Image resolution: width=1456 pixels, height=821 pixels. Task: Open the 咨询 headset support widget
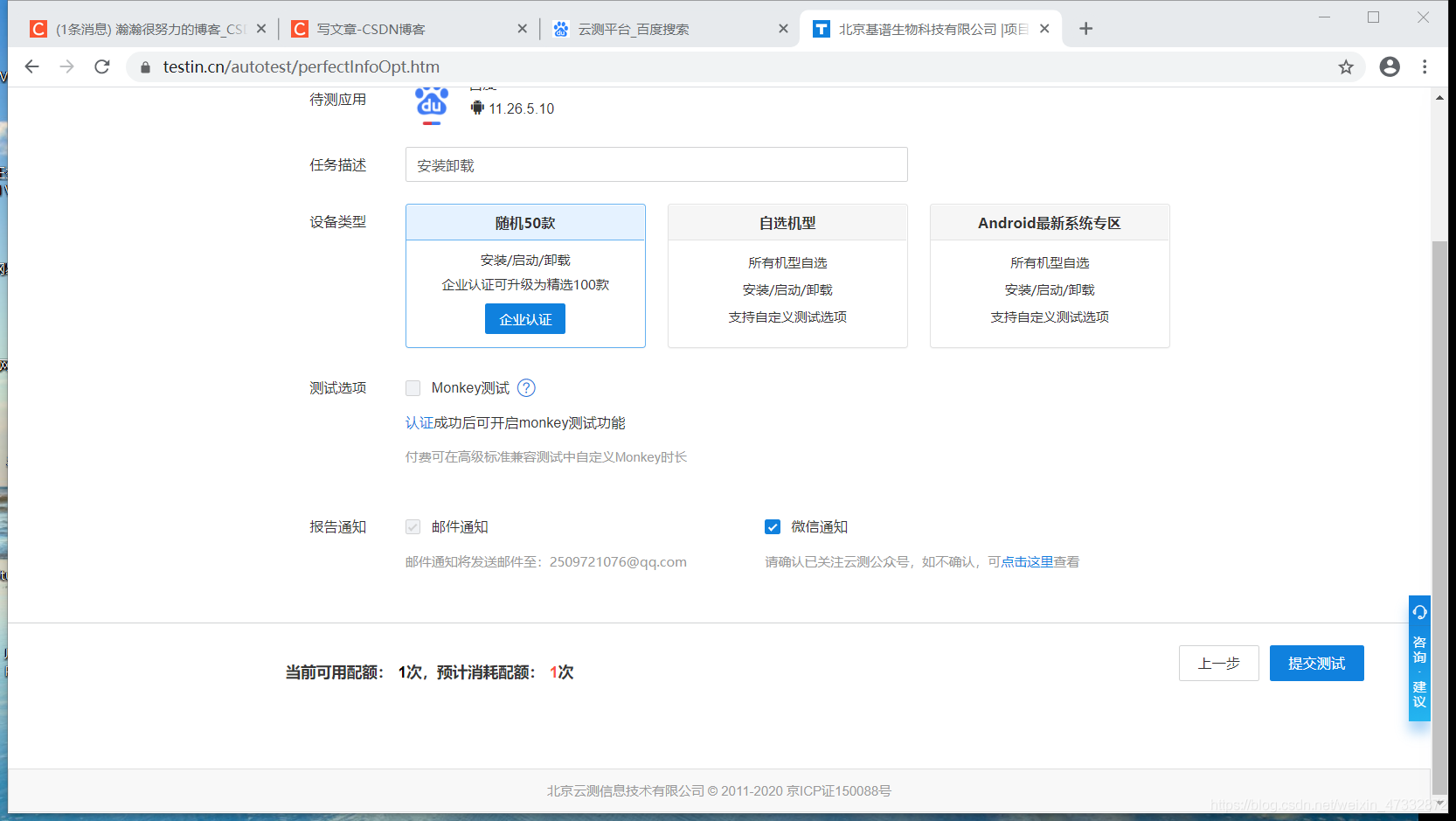coord(1419,612)
